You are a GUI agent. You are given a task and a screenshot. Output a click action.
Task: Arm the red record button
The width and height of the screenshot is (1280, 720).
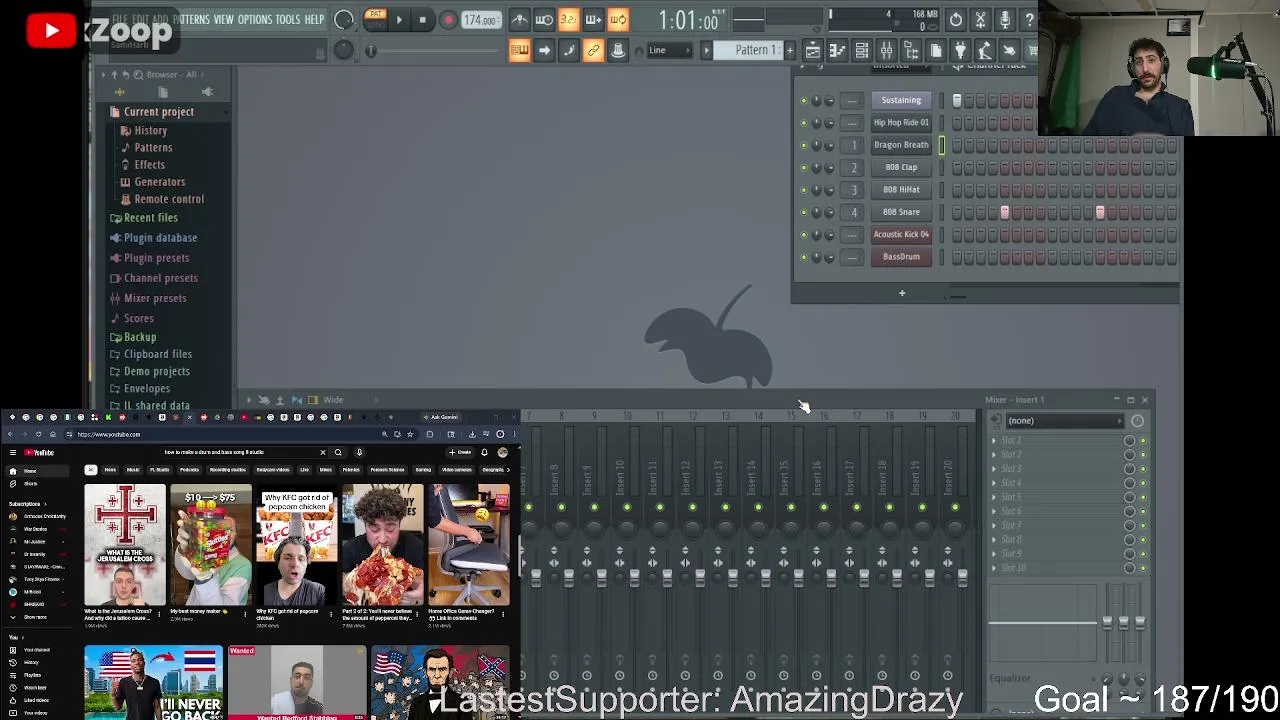tap(447, 19)
